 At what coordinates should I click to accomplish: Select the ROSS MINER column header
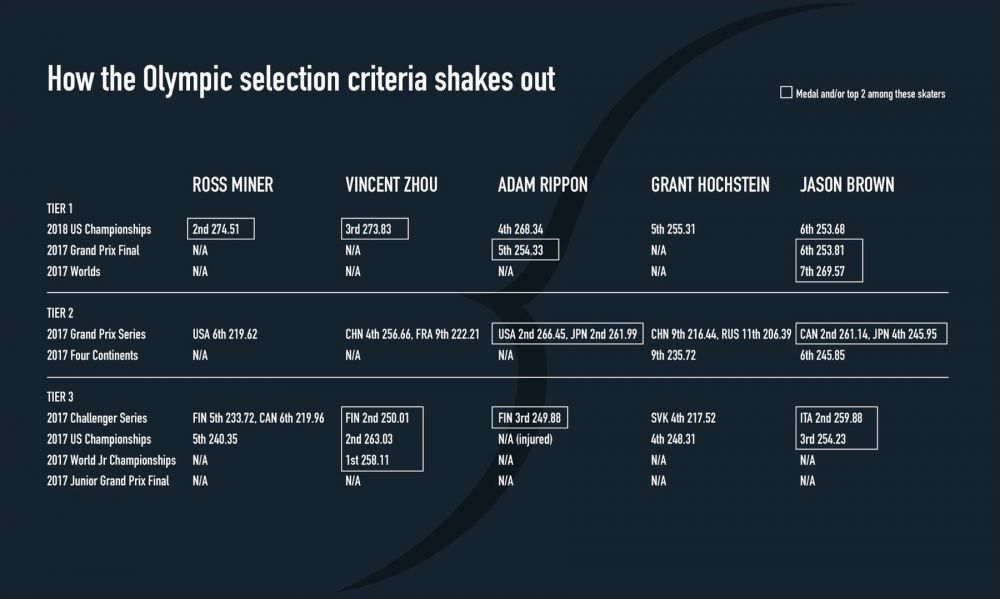tap(232, 185)
